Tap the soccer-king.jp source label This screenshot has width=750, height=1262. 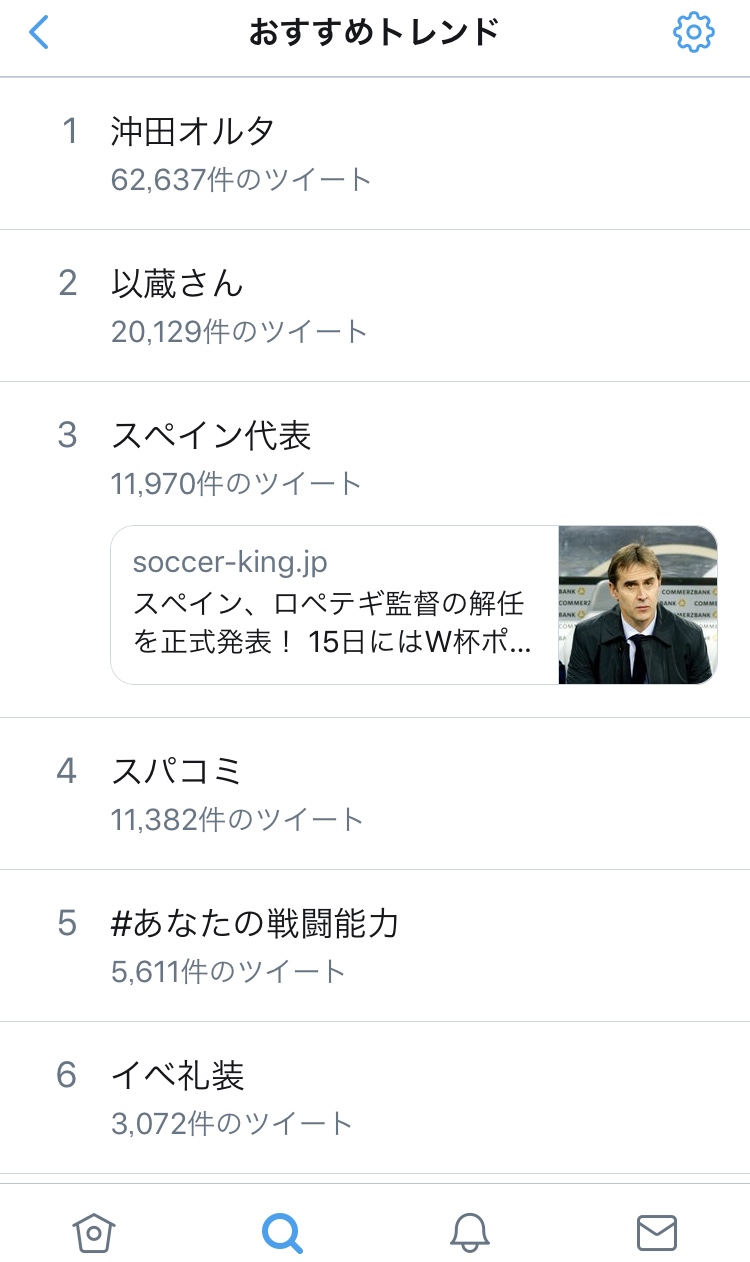(230, 563)
